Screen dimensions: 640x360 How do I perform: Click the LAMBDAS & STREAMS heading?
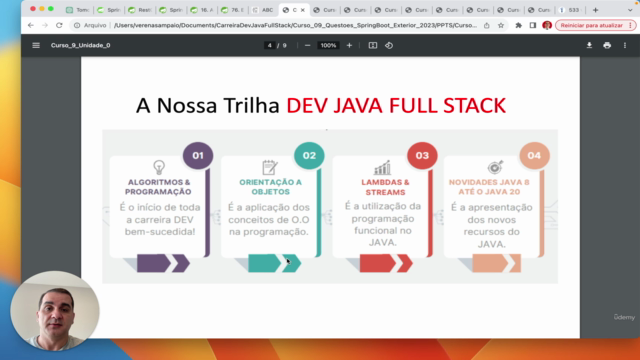point(385,187)
